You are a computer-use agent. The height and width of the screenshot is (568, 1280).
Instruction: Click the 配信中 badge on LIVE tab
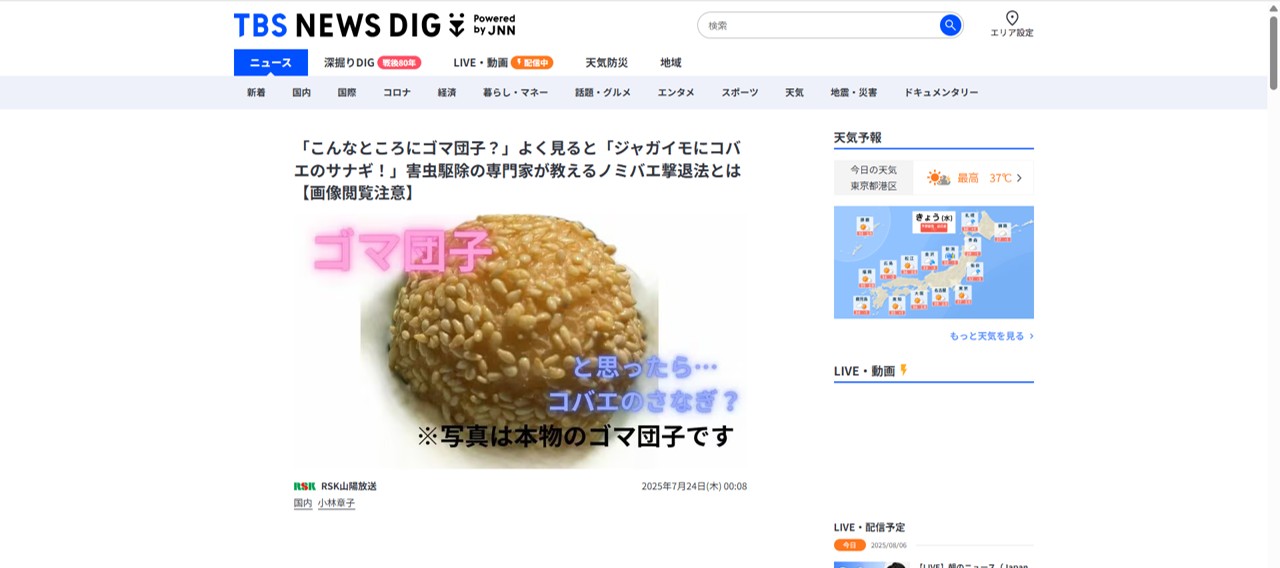(x=532, y=63)
